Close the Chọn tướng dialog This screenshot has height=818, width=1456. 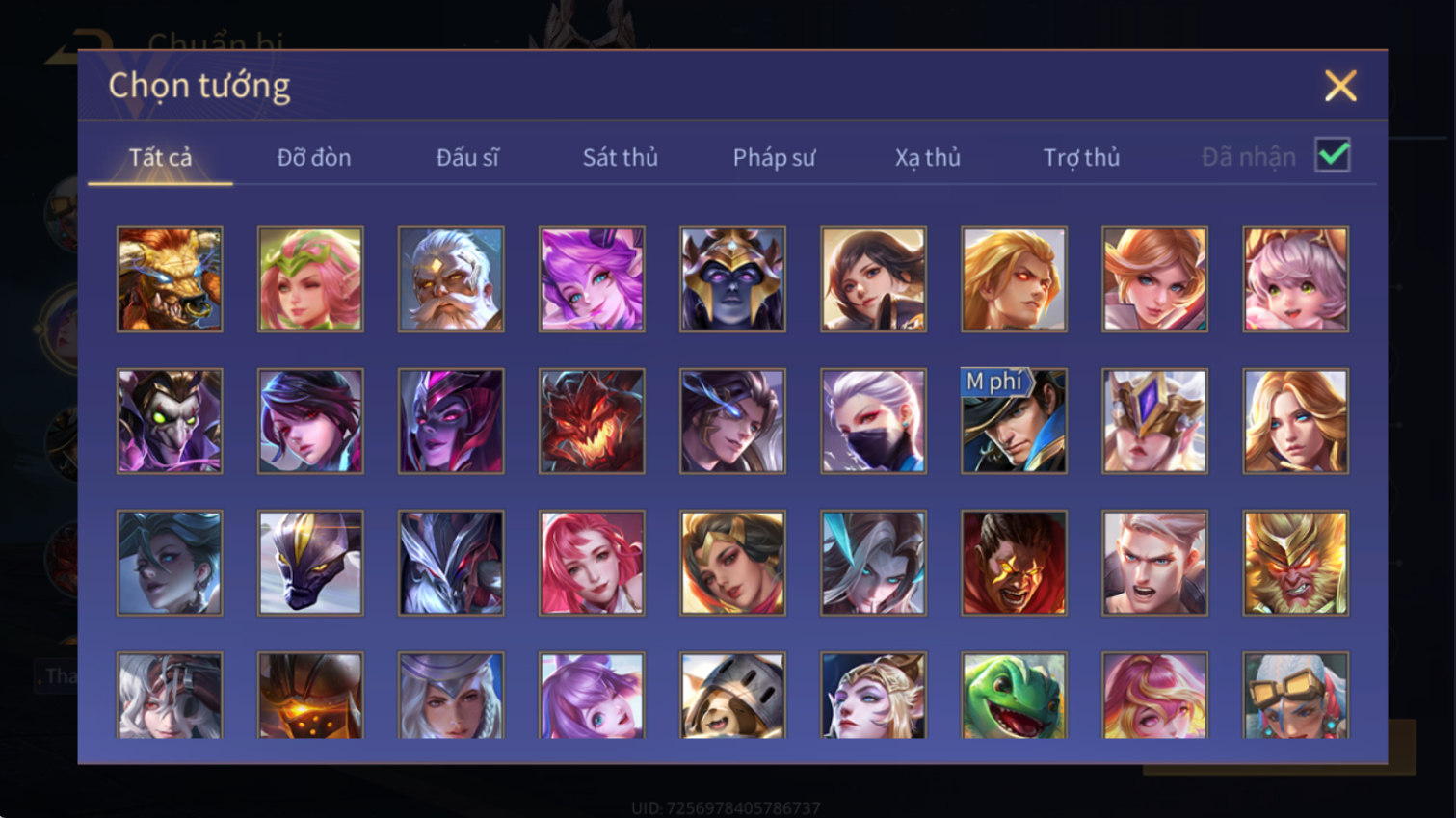pos(1340,86)
